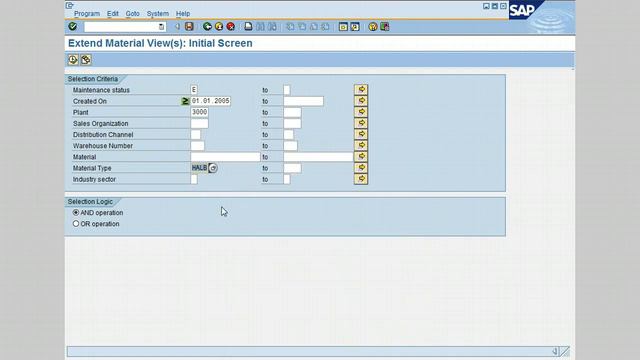Screen dimensions: 640x360
Task: Open the command field history dropdown
Action: click(162, 27)
